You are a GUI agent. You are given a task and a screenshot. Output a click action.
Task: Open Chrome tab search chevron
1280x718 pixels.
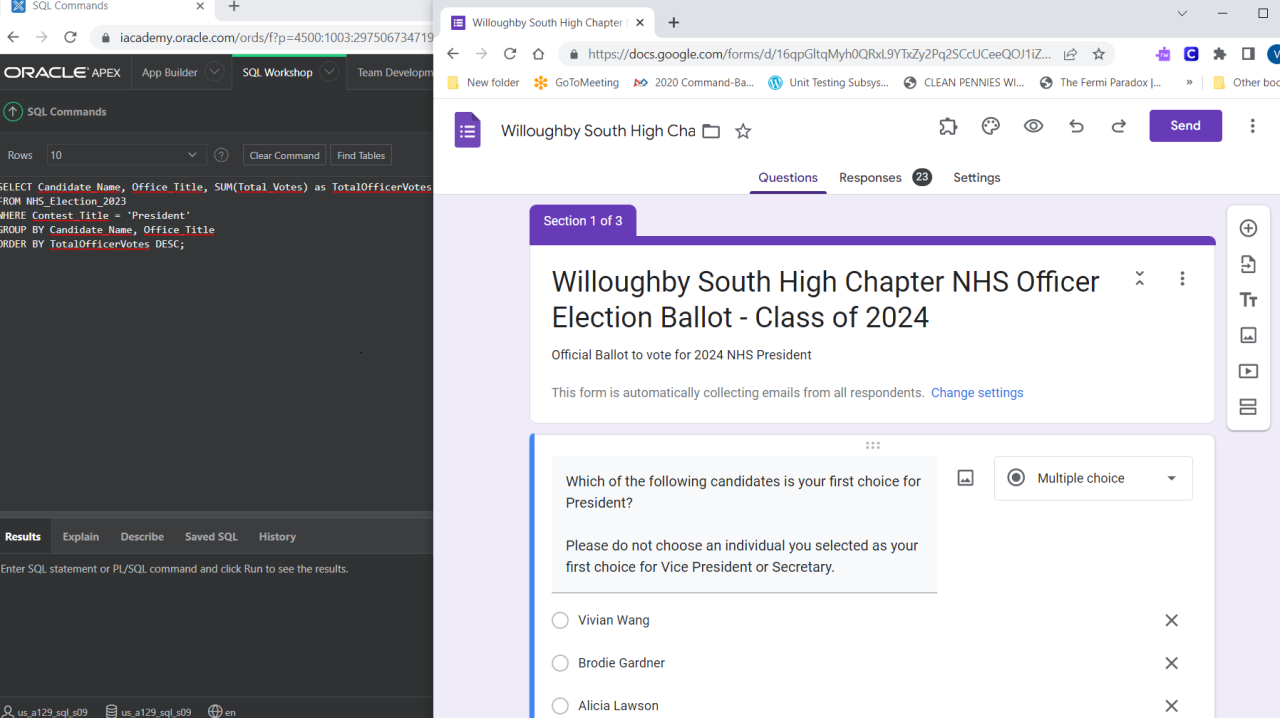click(x=1182, y=14)
